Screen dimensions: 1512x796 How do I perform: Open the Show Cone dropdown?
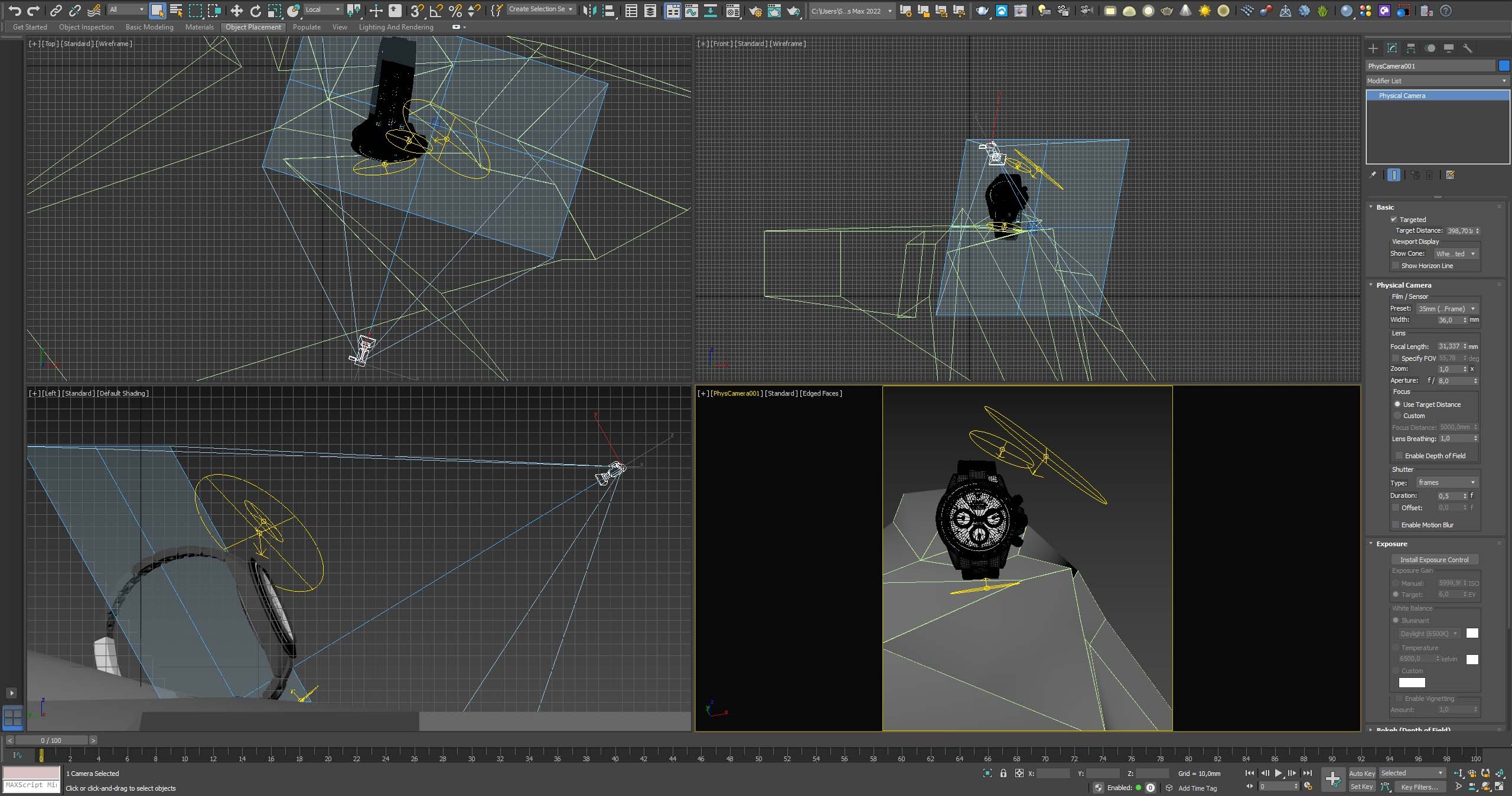click(x=1456, y=254)
